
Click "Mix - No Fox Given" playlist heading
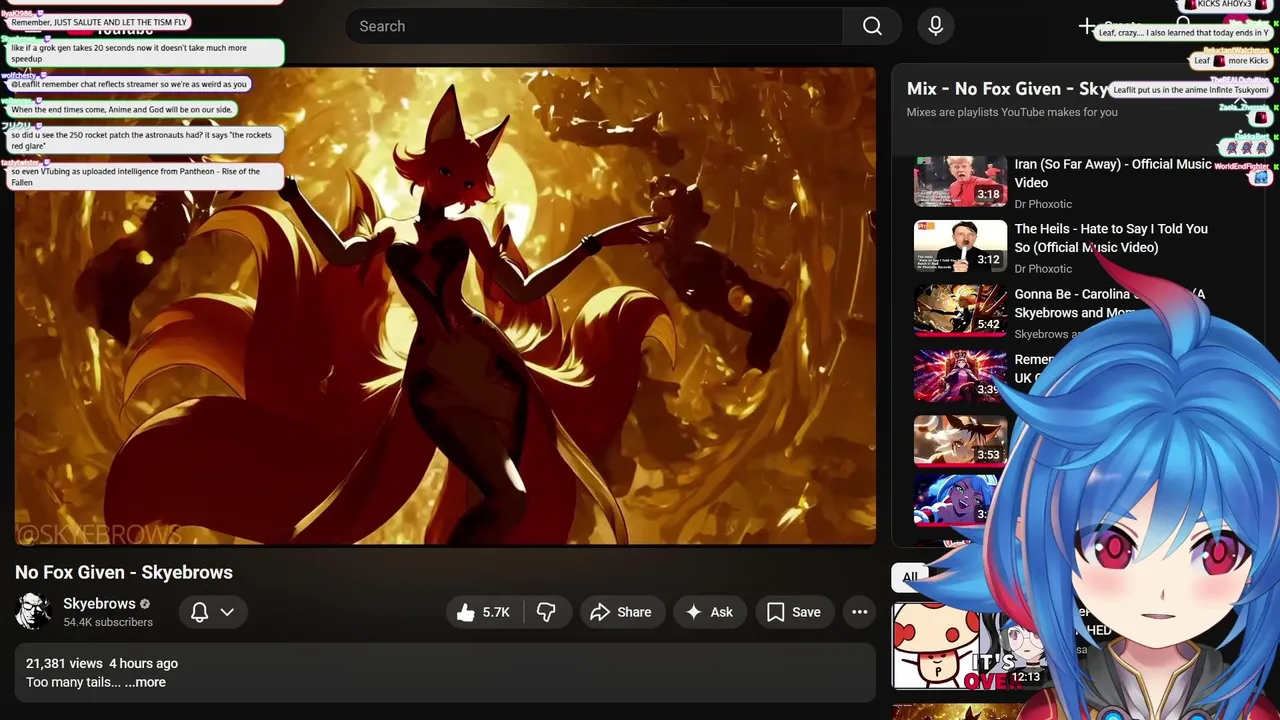[x=1007, y=89]
